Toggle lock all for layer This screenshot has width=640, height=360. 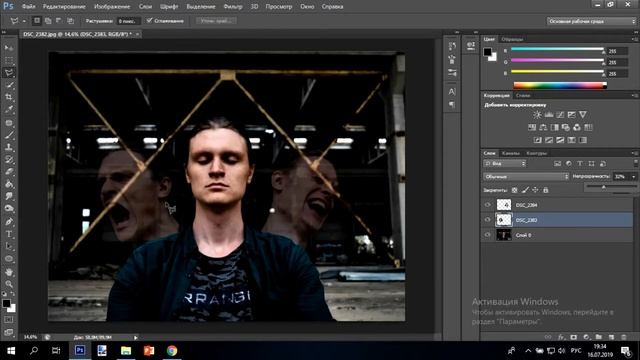pos(546,190)
